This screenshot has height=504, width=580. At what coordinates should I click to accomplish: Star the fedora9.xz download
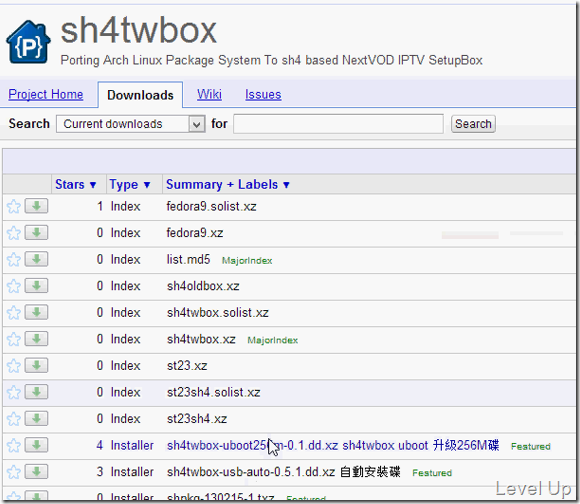[x=14, y=233]
